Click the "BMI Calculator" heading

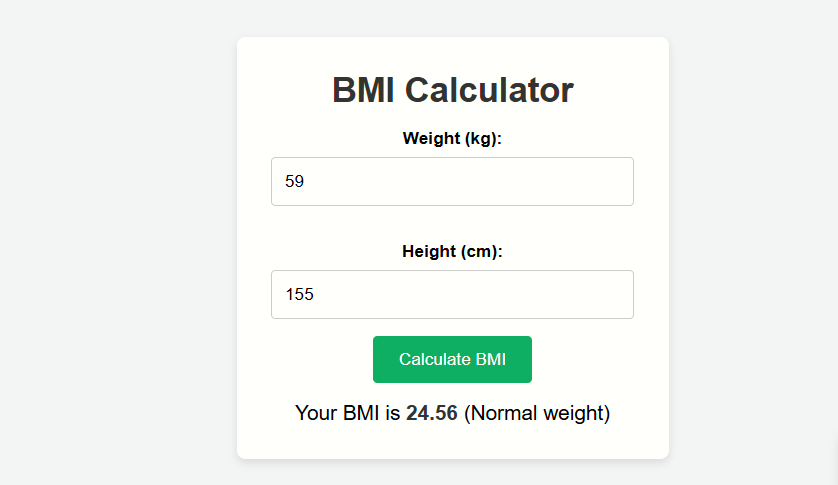(x=452, y=90)
